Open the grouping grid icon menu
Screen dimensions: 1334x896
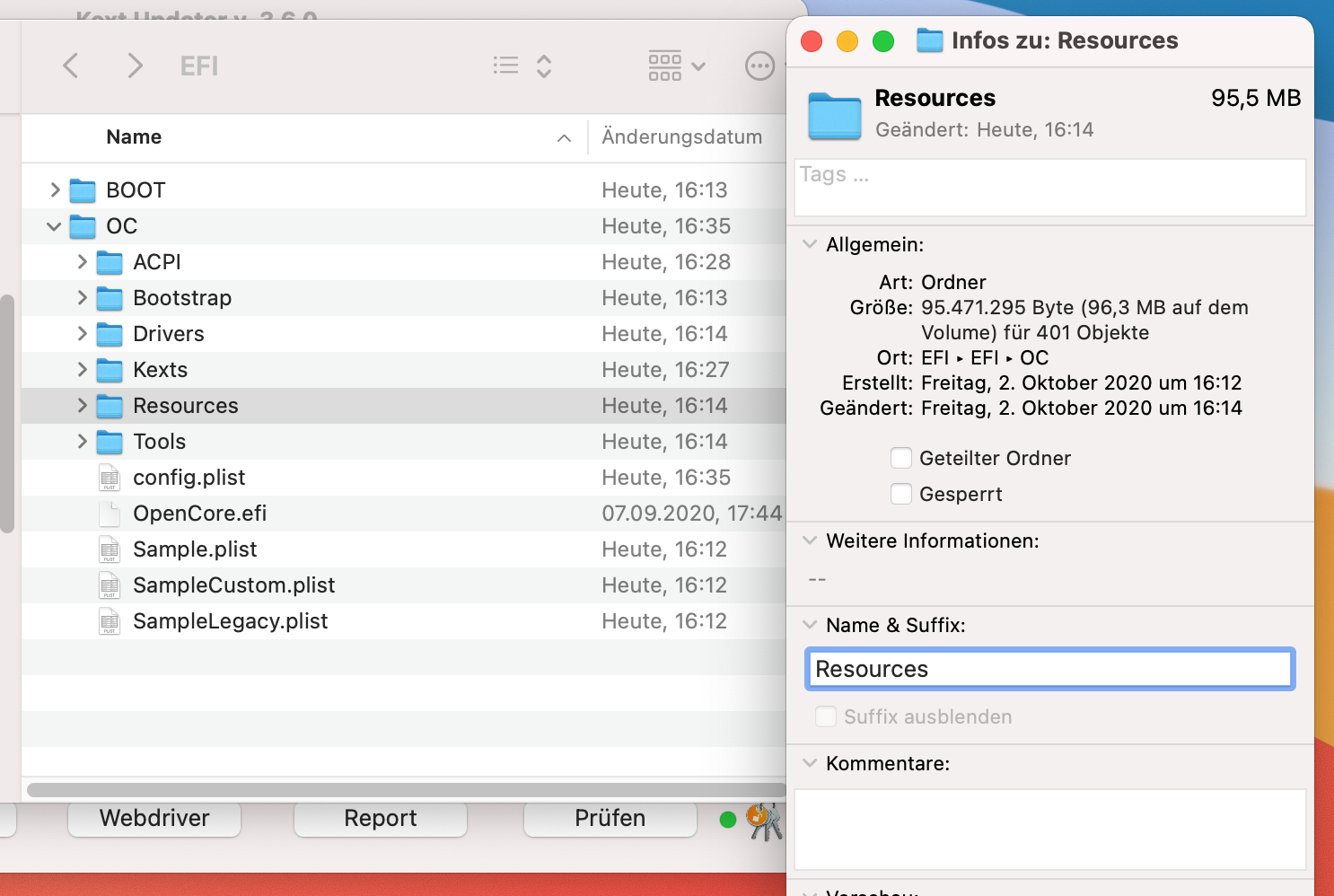[x=676, y=66]
